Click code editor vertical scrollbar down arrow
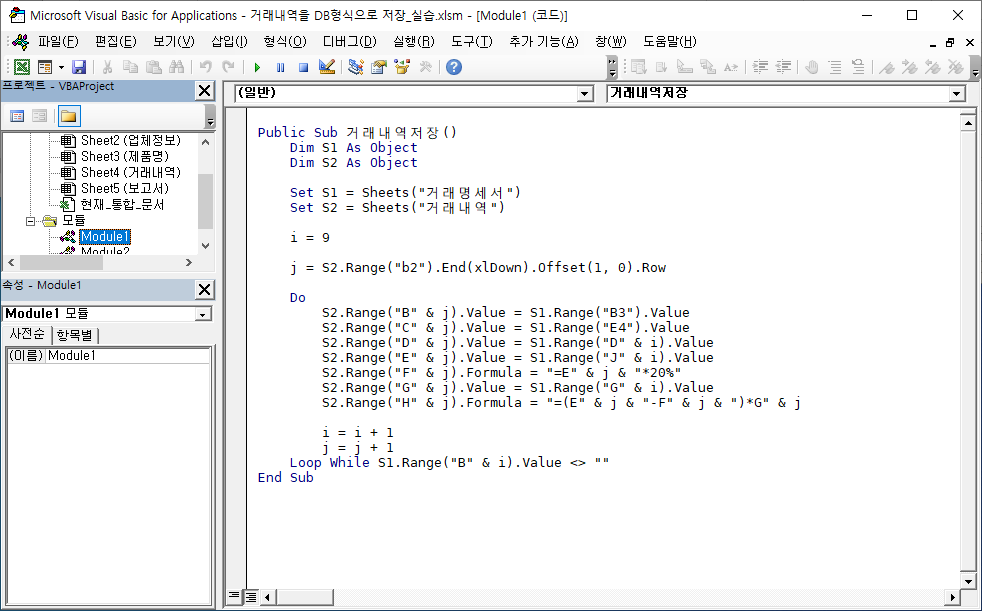The height and width of the screenshot is (611, 982). point(968,580)
